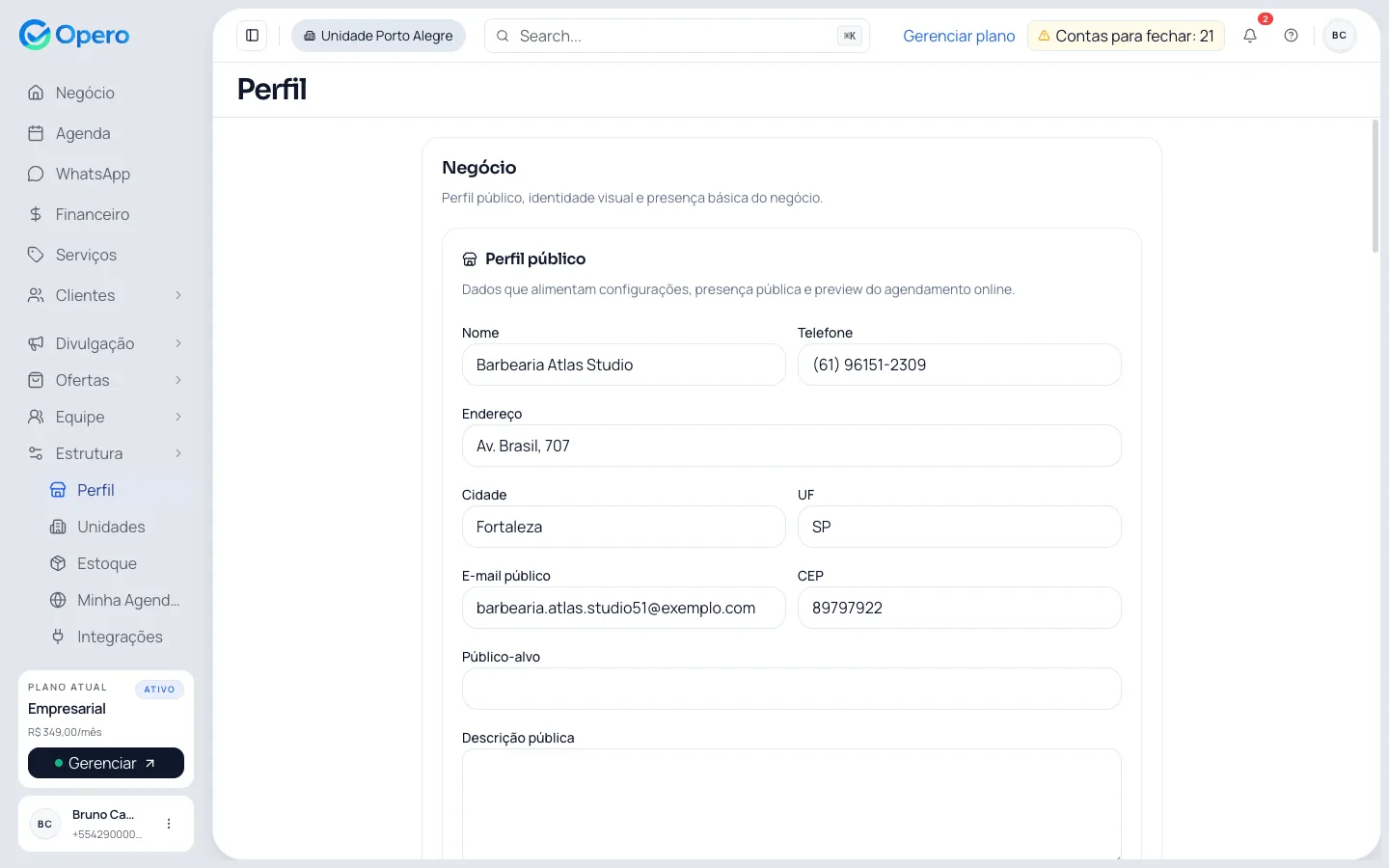Click the Perfil store icon in sidebar

tap(58, 490)
